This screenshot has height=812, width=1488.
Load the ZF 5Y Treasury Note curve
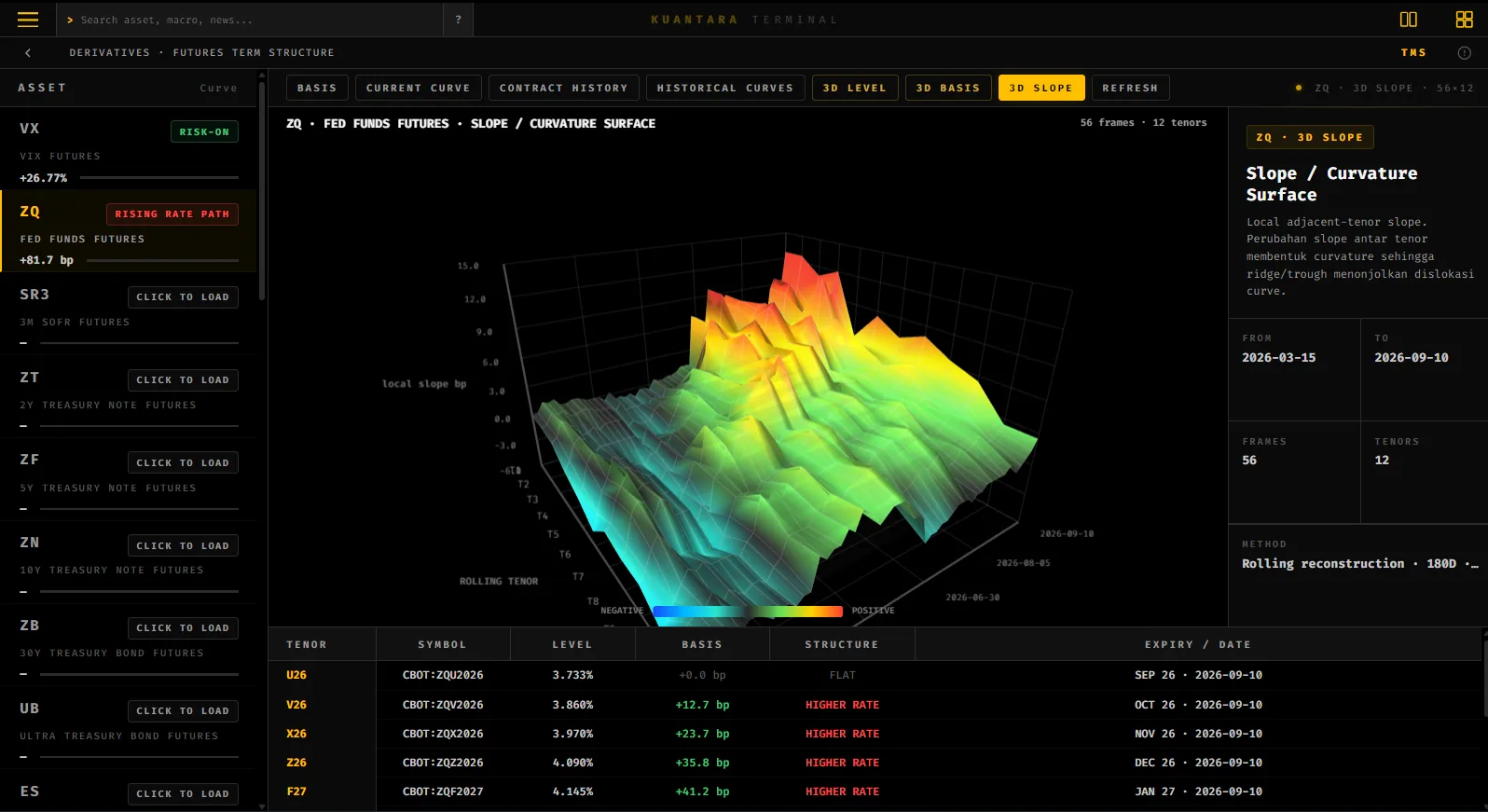183,463
